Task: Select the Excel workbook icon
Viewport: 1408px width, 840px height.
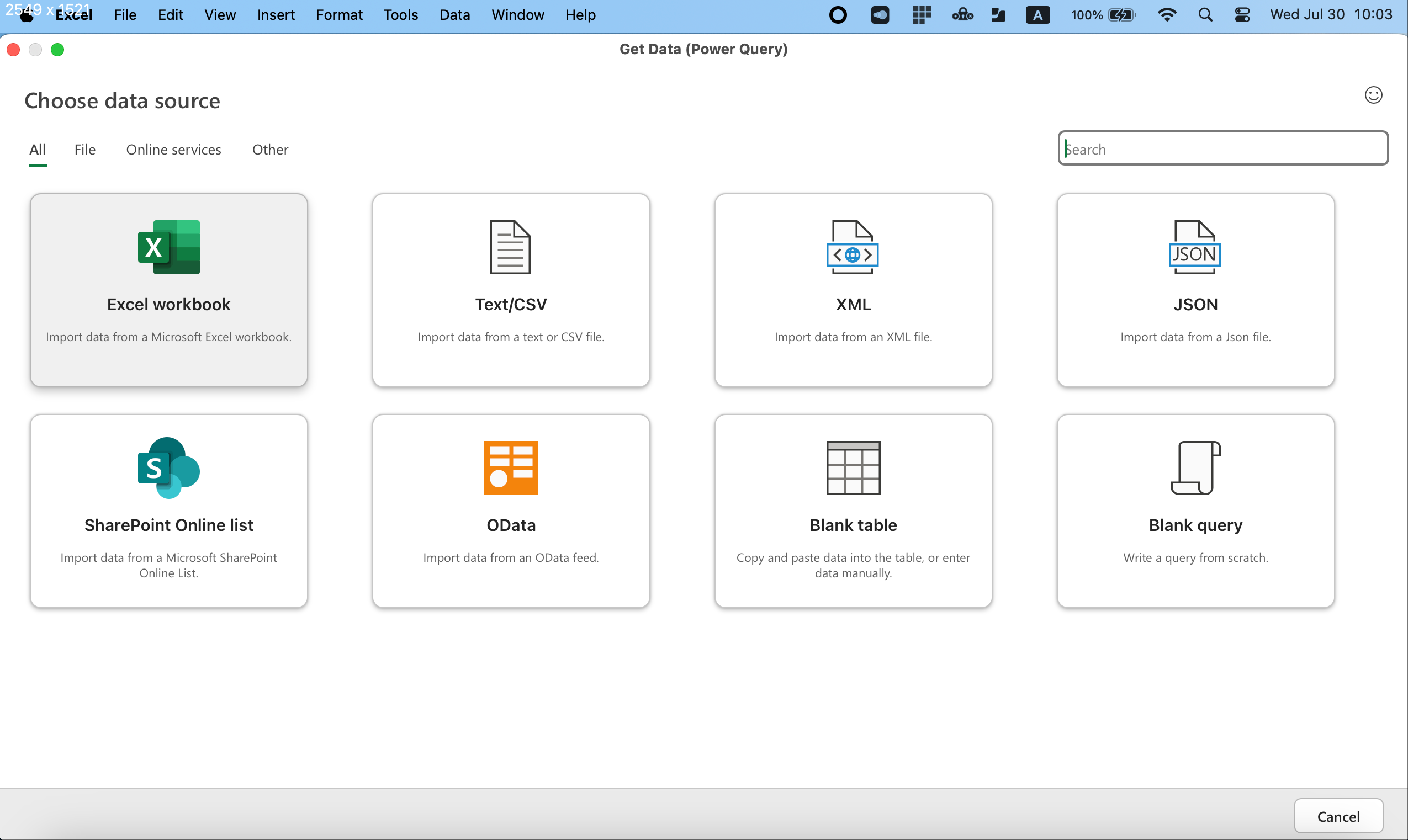Action: (169, 247)
